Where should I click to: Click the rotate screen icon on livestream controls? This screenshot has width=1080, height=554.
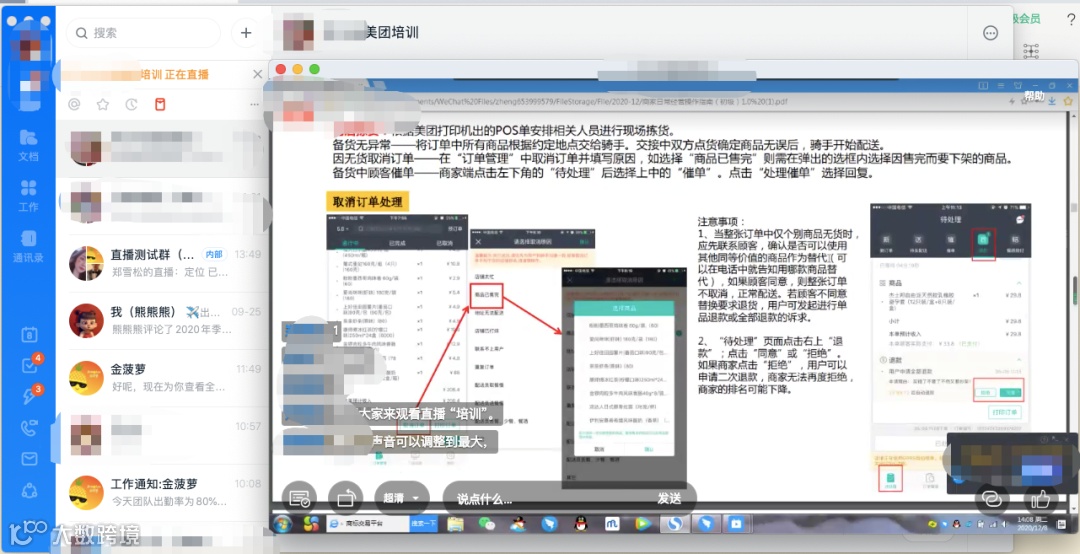click(345, 497)
